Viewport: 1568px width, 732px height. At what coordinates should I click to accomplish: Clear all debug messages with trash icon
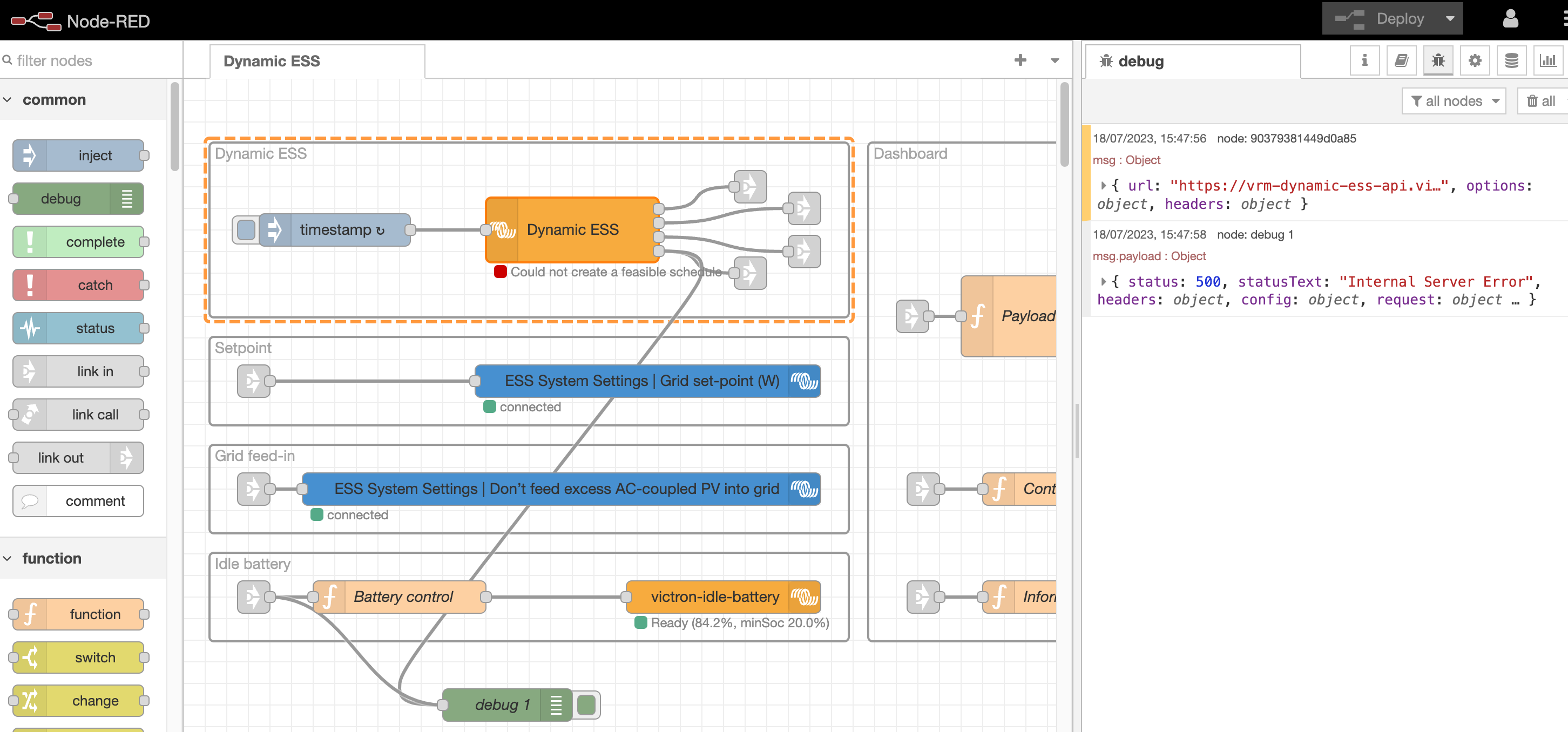pyautogui.click(x=1540, y=100)
